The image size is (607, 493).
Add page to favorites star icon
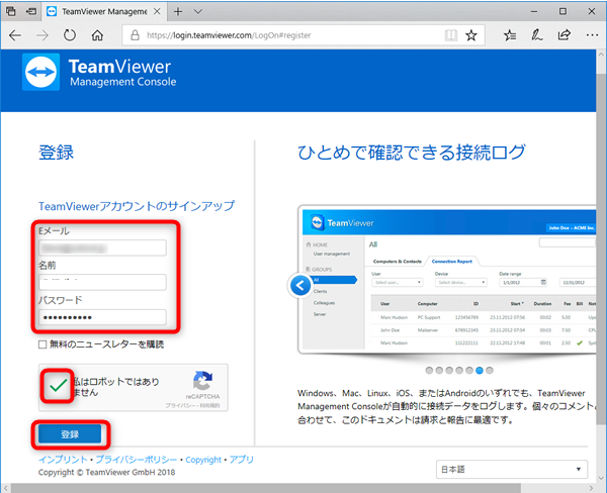pyautogui.click(x=471, y=36)
